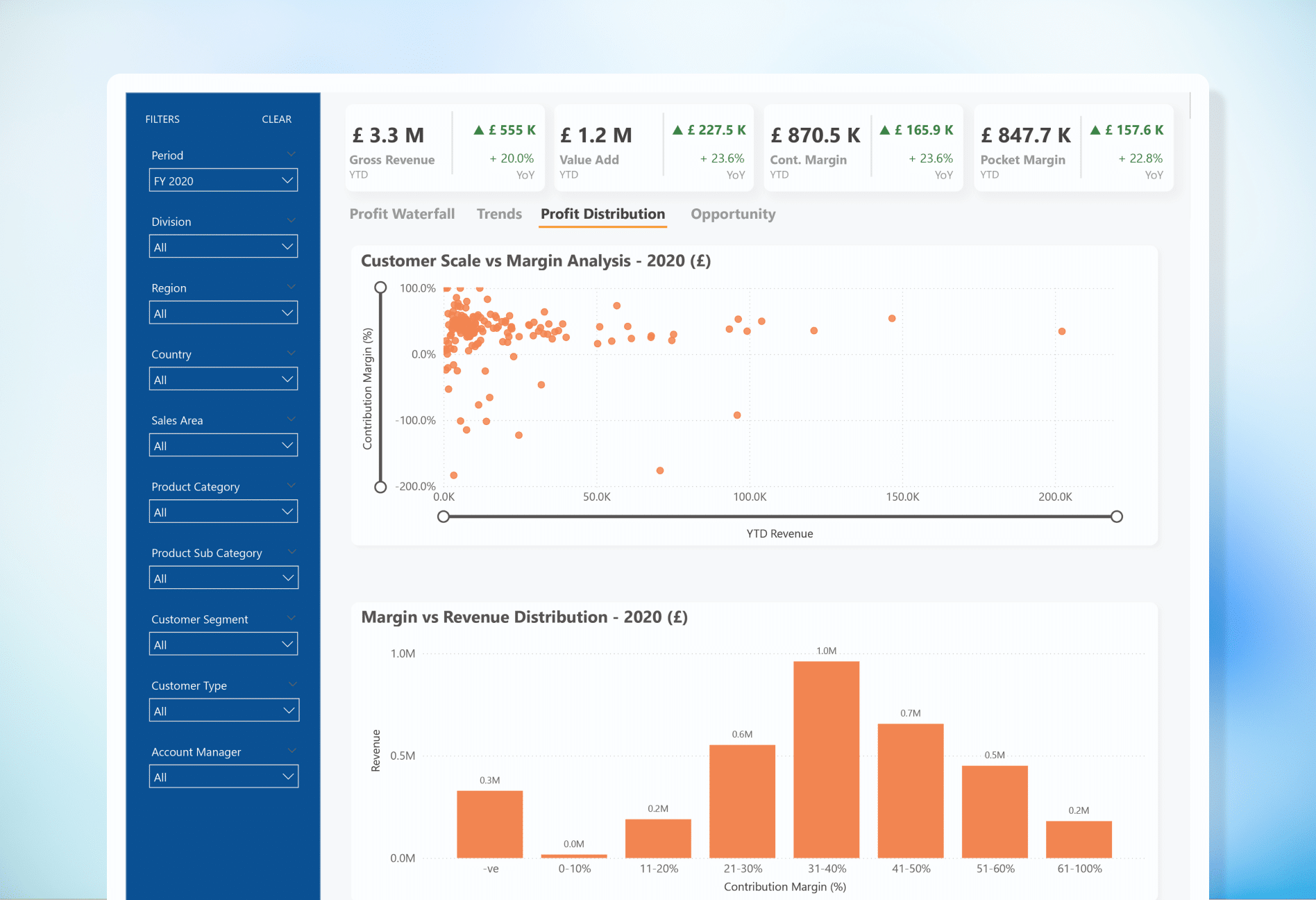Click the green up-arrow on Gross Revenue card
The width and height of the screenshot is (1316, 900).
click(479, 130)
